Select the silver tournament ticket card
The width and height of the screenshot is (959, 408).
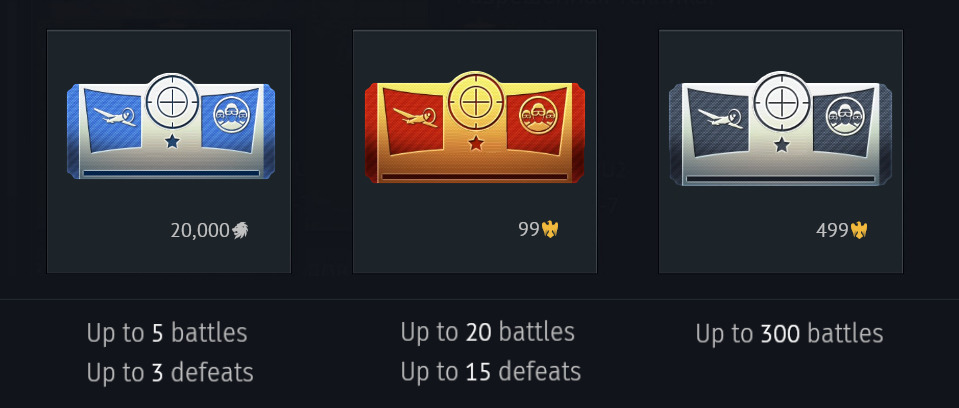pyautogui.click(x=780, y=151)
